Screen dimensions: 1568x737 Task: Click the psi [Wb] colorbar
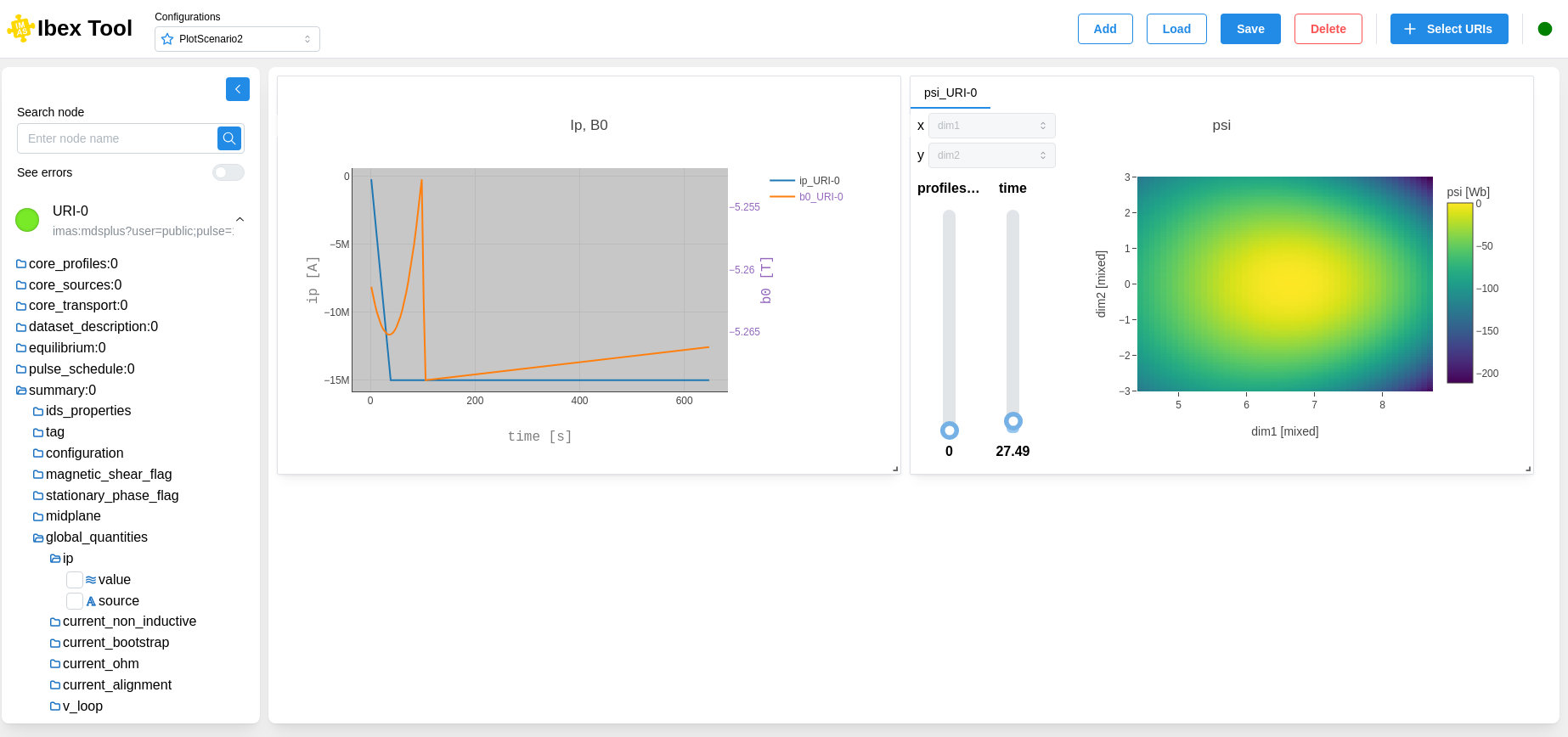tap(1460, 293)
